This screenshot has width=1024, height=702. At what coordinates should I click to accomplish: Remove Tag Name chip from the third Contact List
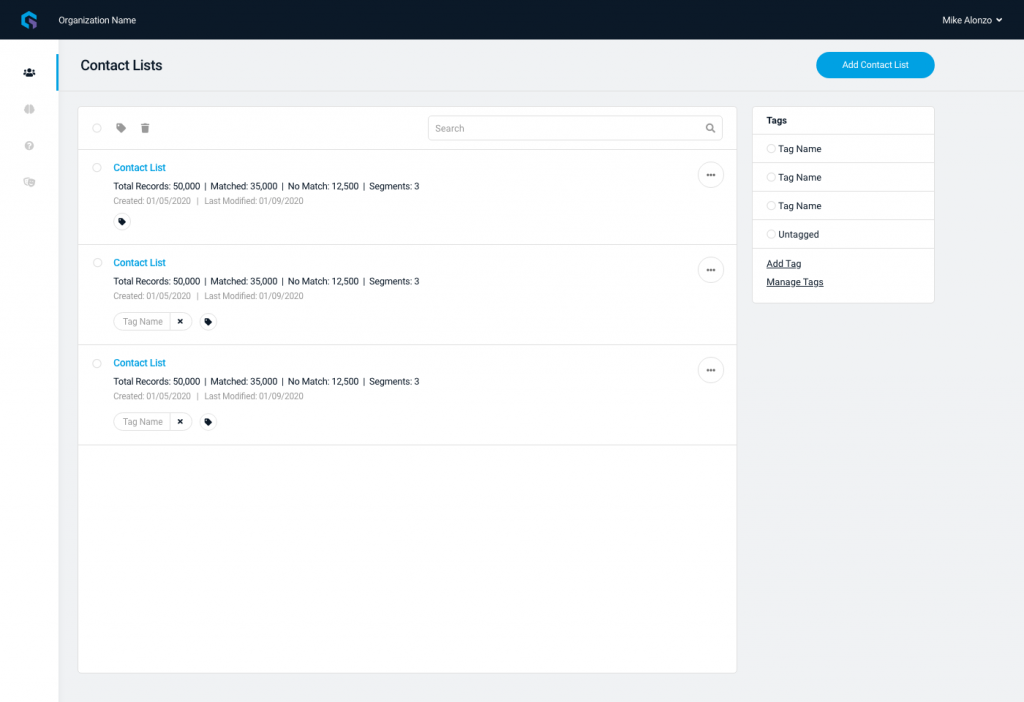180,422
